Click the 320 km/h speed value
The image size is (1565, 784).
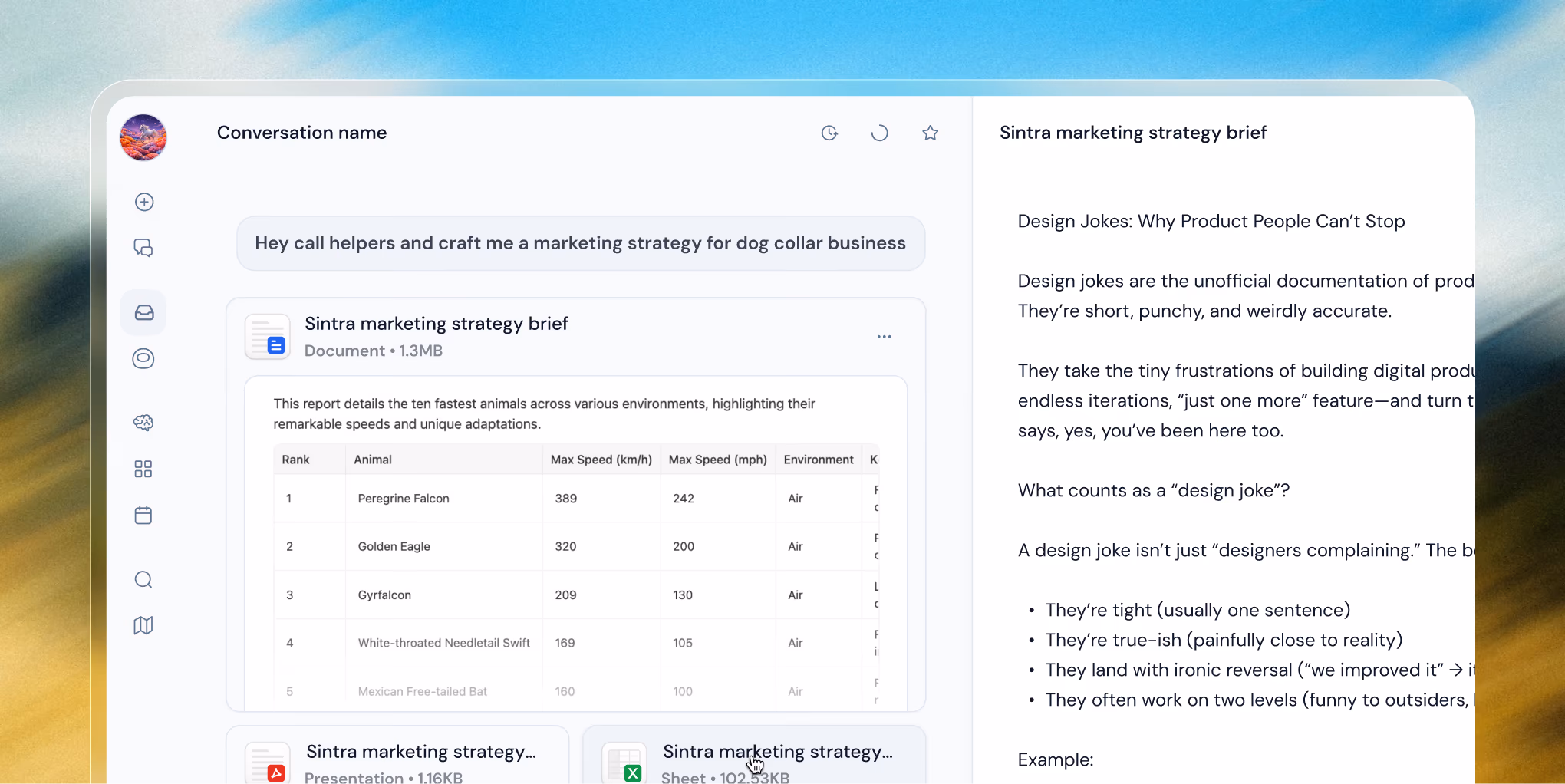click(x=566, y=546)
